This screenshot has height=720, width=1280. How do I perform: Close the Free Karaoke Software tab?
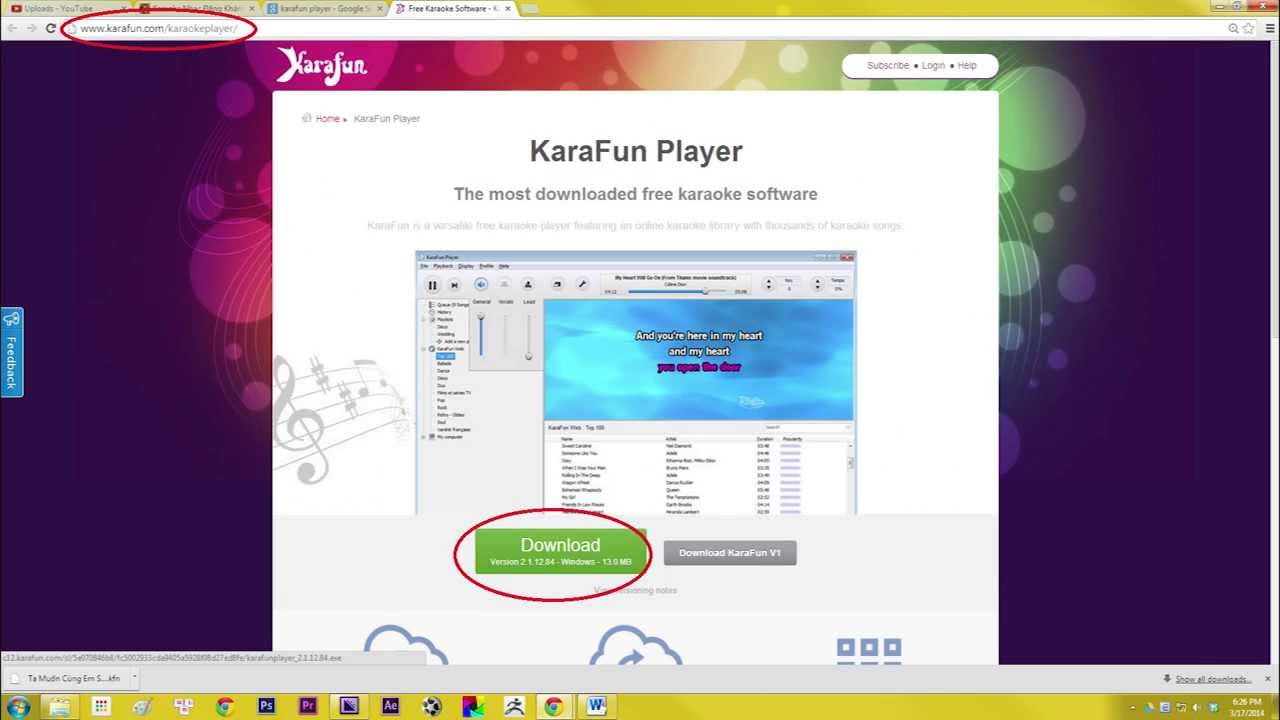pos(508,8)
